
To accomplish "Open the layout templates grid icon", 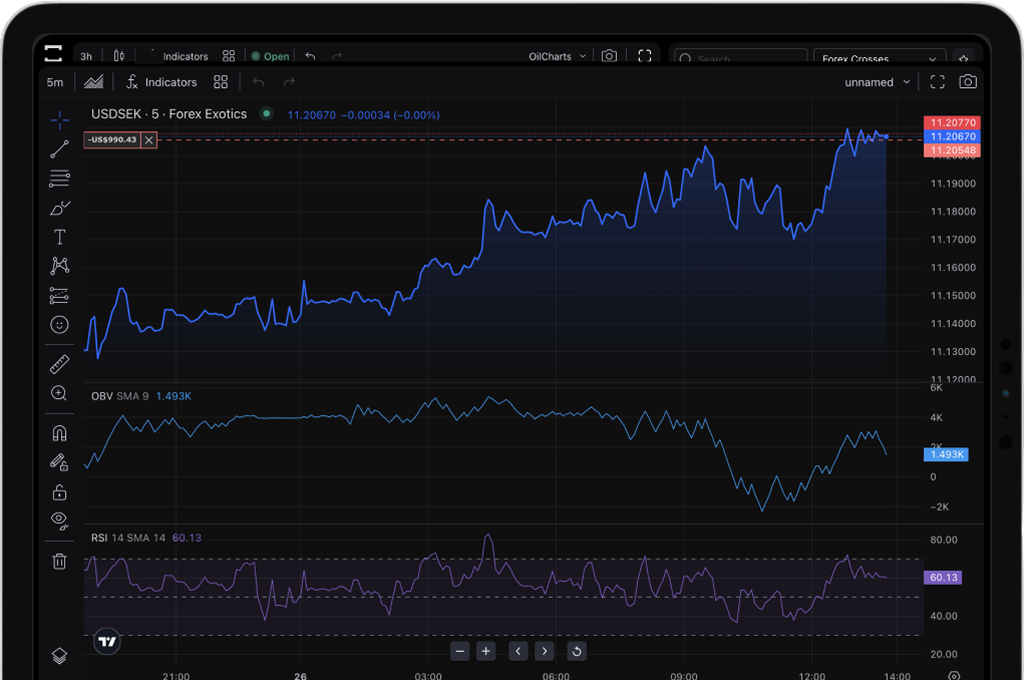I will (x=221, y=82).
